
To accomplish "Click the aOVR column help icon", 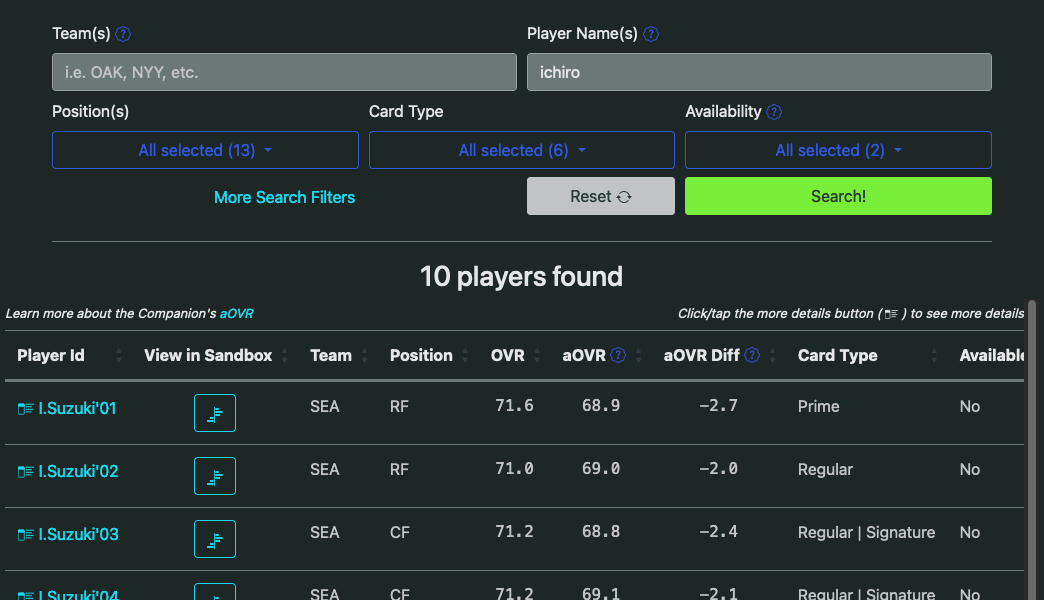I will point(618,356).
